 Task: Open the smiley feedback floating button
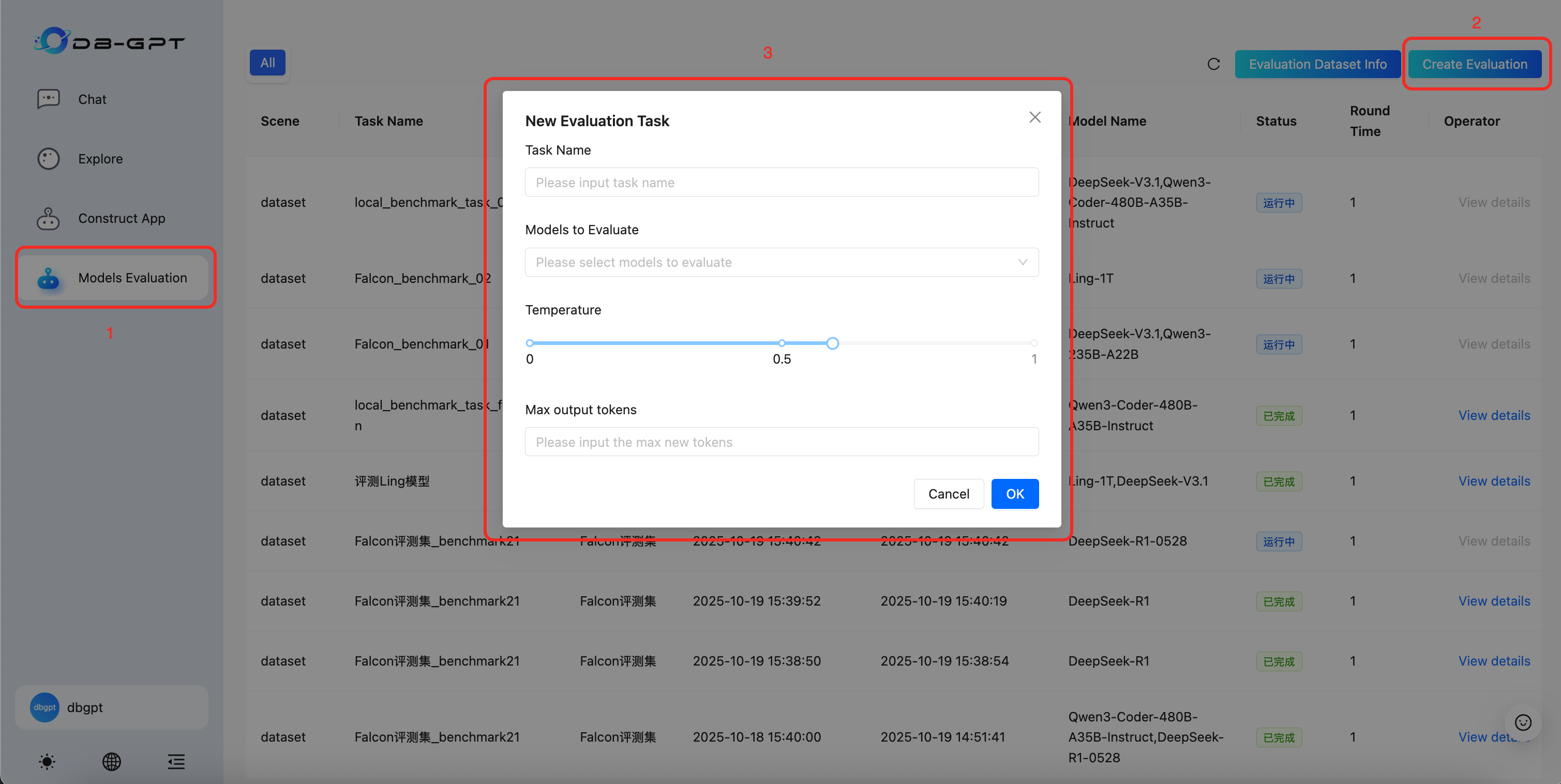click(1523, 722)
